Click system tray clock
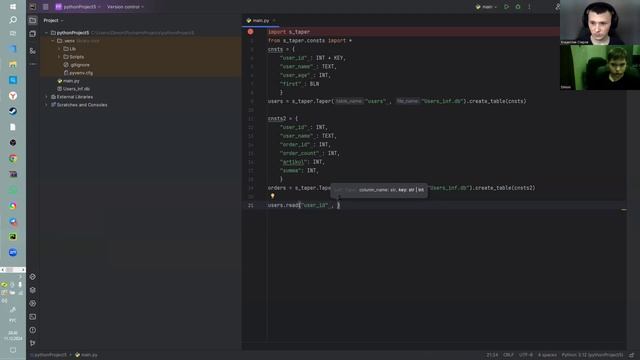640x360 pixels. 13,336
